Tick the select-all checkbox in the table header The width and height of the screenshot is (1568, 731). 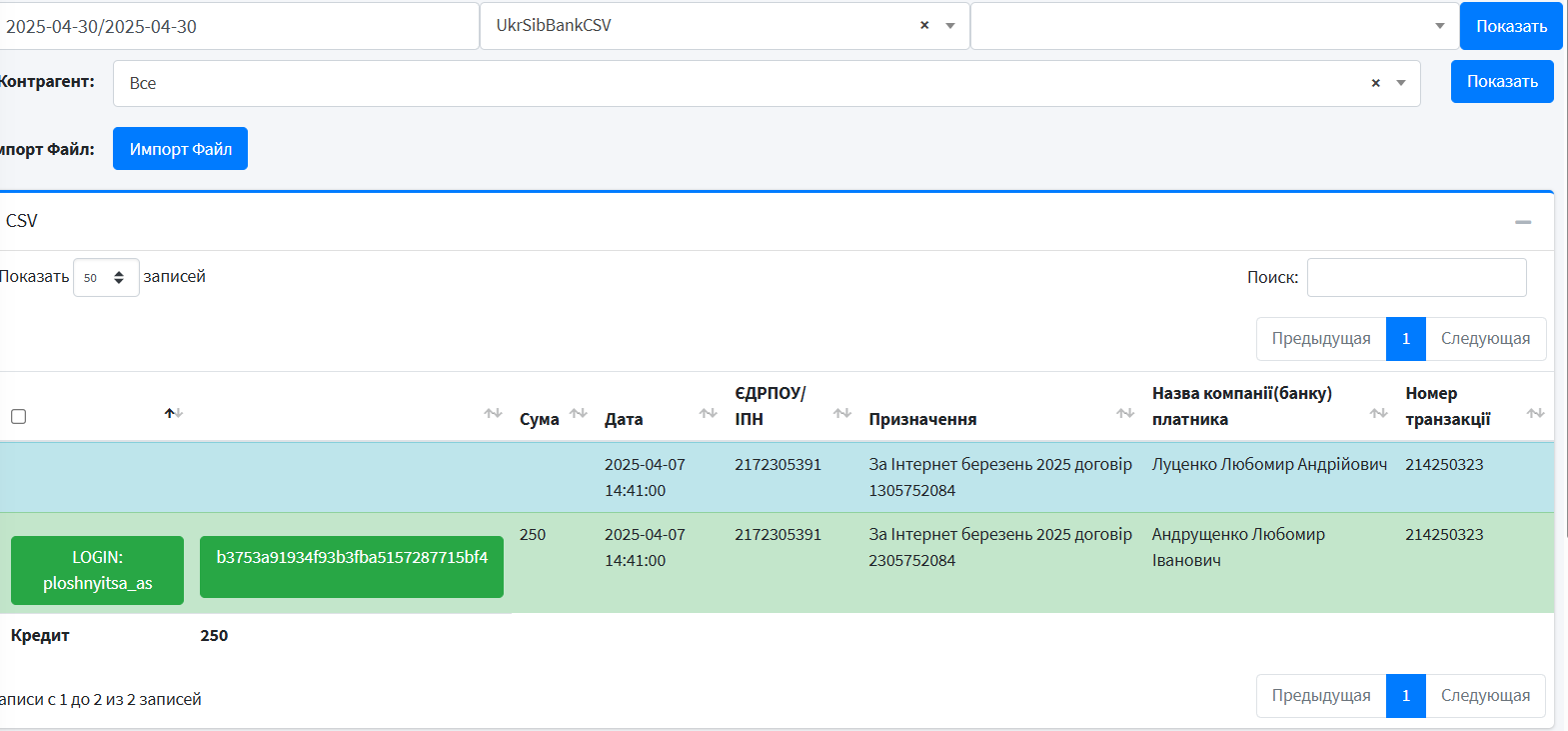point(18,416)
